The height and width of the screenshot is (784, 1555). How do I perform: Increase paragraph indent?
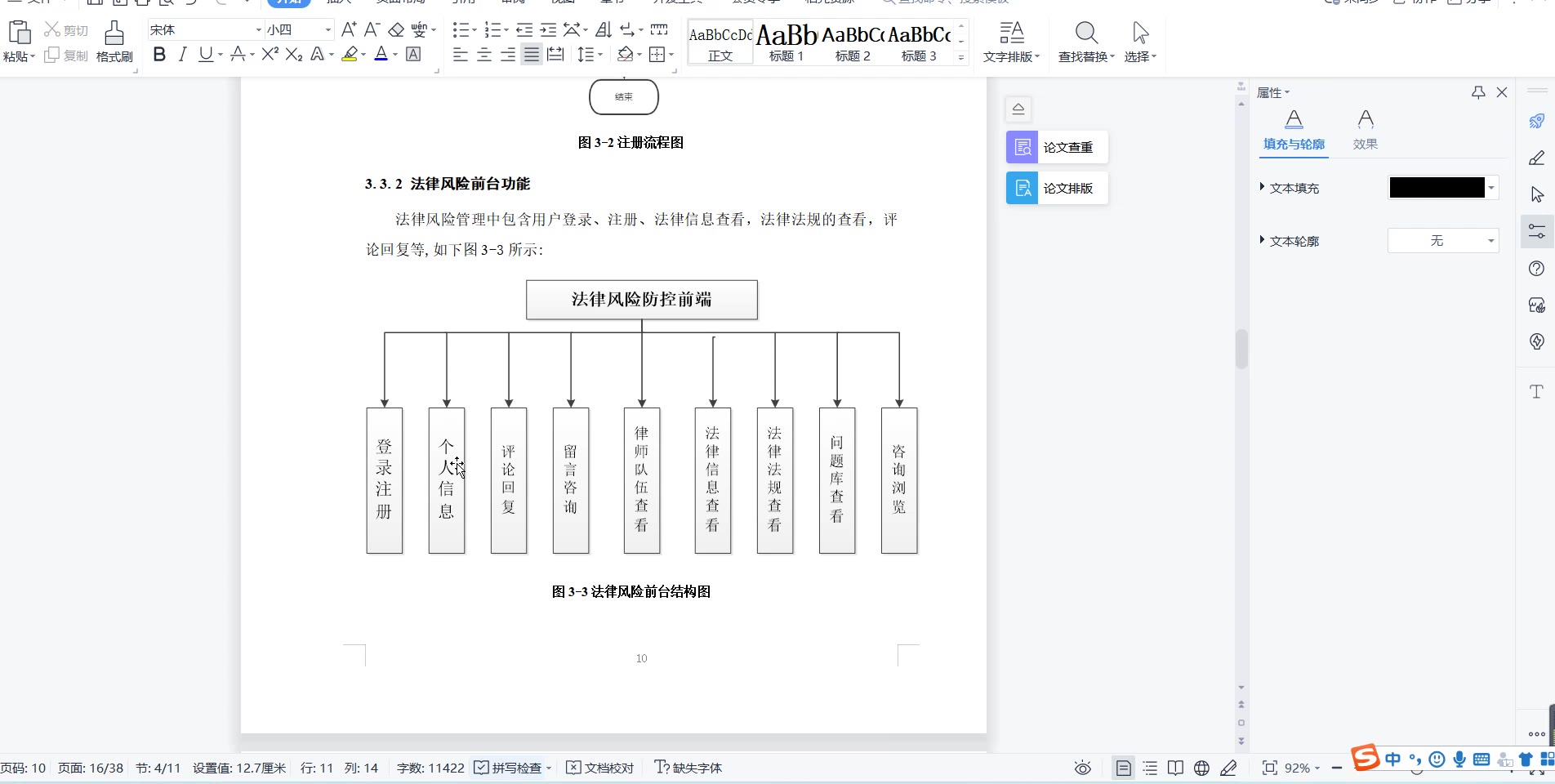[x=548, y=29]
